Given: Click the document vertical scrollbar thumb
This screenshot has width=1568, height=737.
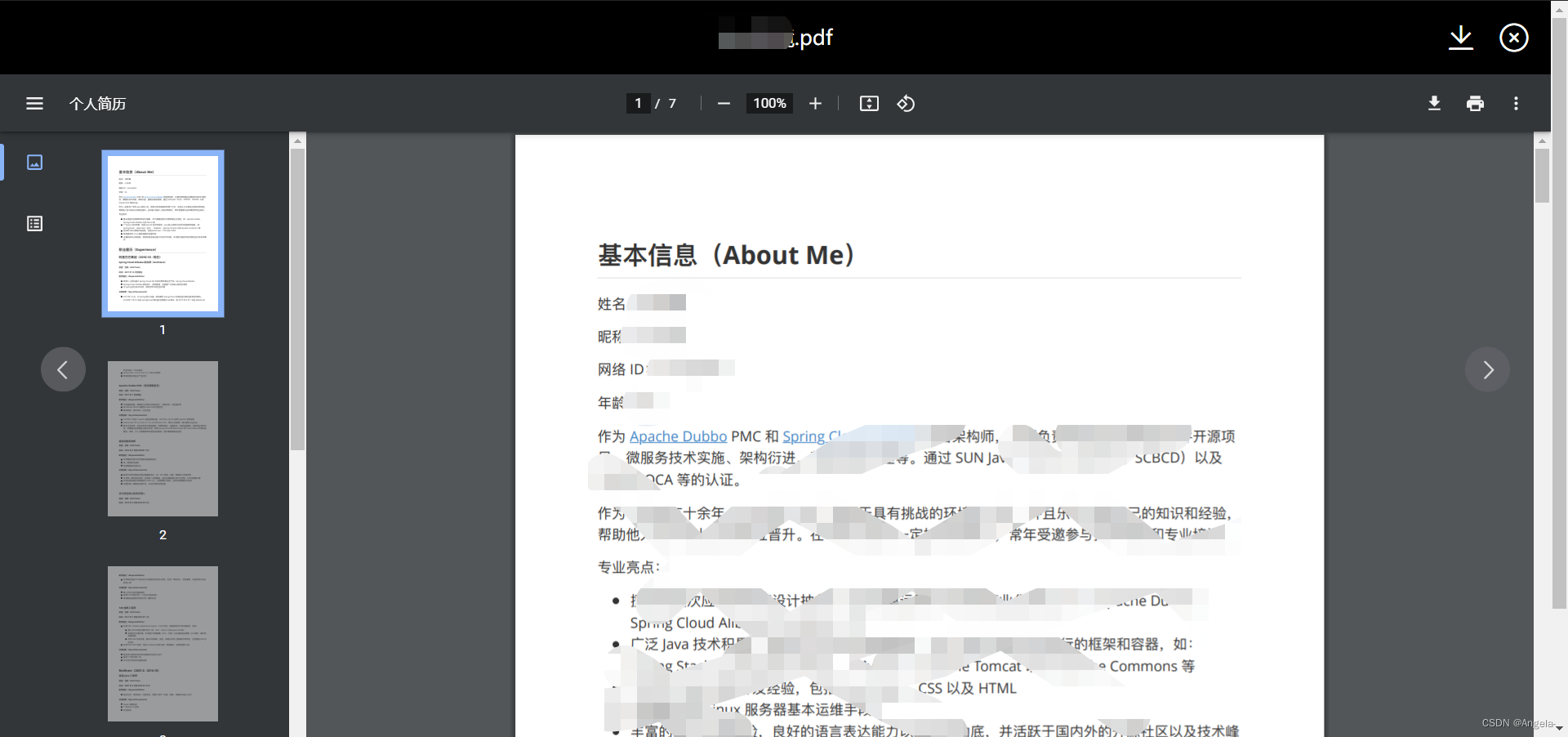Looking at the screenshot, I should pos(1542,175).
